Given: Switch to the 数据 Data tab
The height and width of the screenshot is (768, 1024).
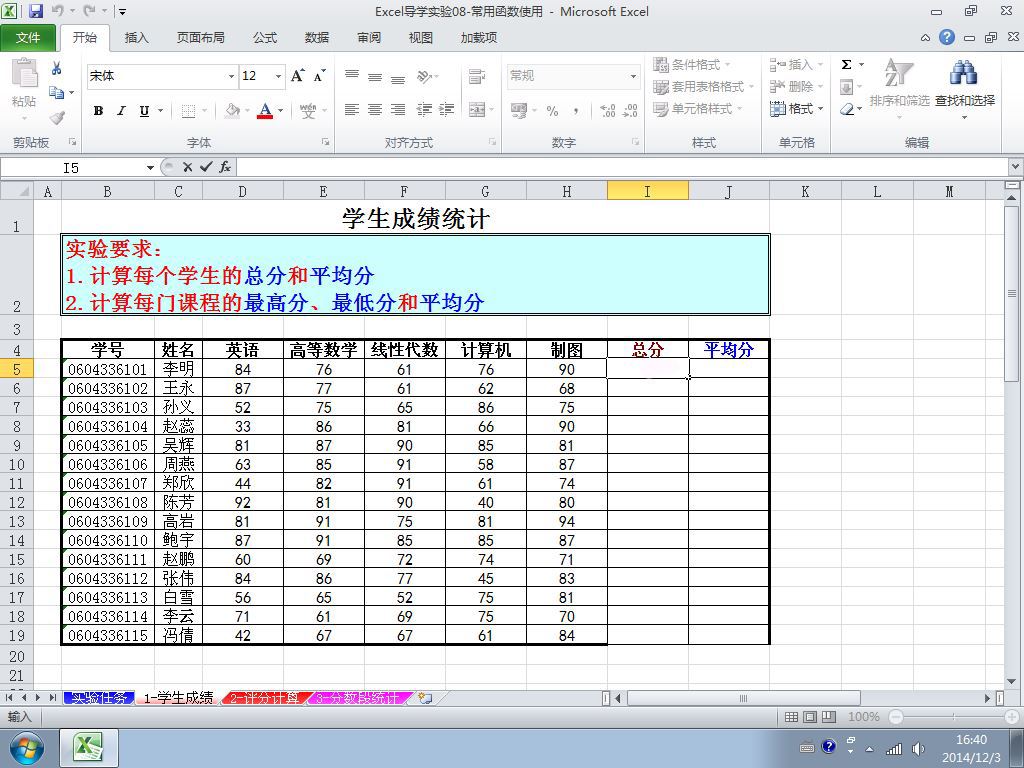Looking at the screenshot, I should click(317, 38).
